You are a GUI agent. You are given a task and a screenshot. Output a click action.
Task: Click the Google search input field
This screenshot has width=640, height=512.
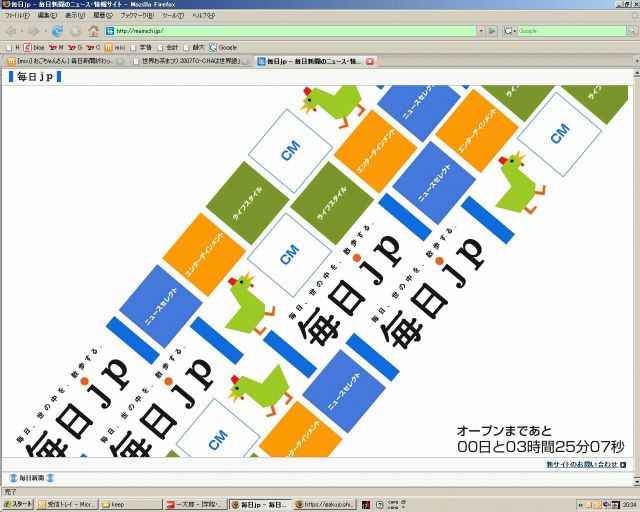(572, 31)
